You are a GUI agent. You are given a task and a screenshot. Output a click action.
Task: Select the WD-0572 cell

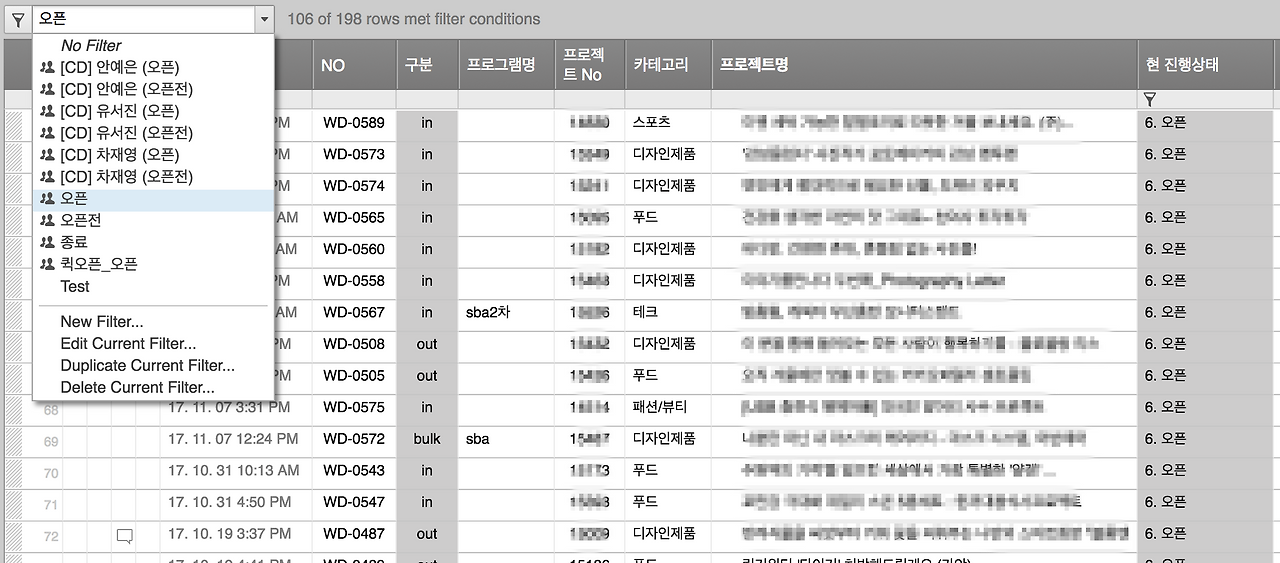coord(354,439)
